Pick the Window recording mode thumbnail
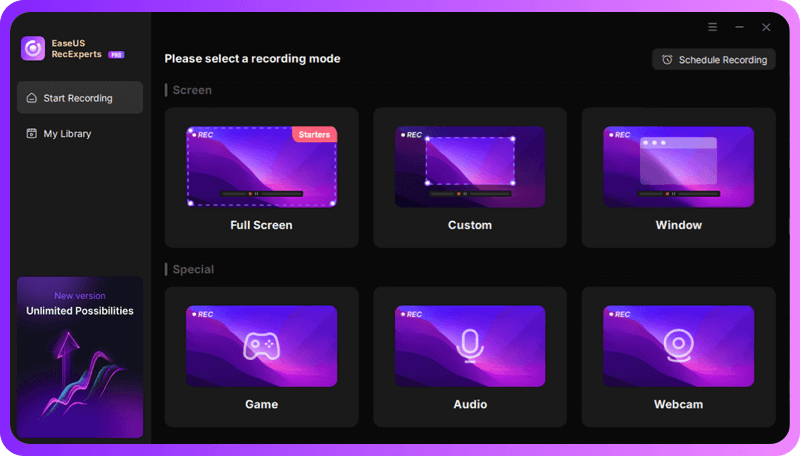This screenshot has width=800, height=456. [x=678, y=166]
